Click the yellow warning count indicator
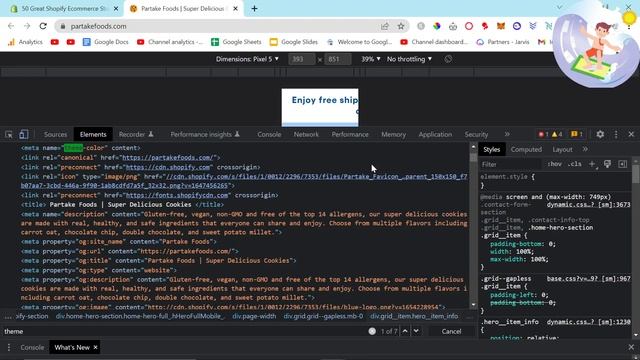640x360 pixels. pos(557,134)
